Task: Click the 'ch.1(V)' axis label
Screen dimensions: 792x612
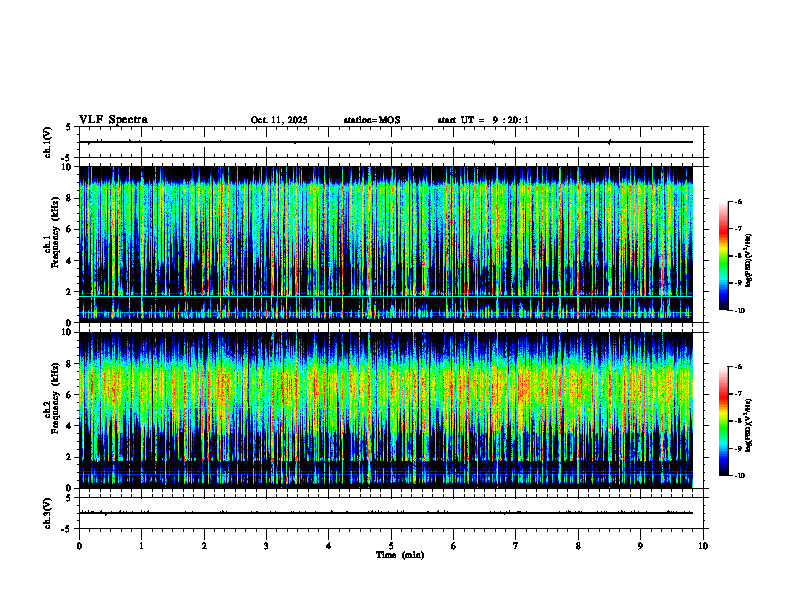Action: tap(48, 142)
